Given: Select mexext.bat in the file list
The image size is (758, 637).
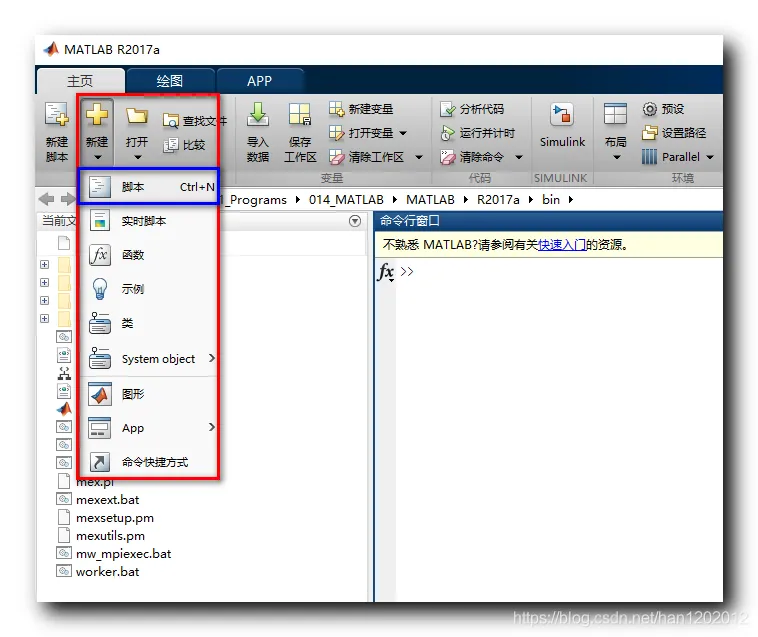Looking at the screenshot, I should tap(107, 499).
